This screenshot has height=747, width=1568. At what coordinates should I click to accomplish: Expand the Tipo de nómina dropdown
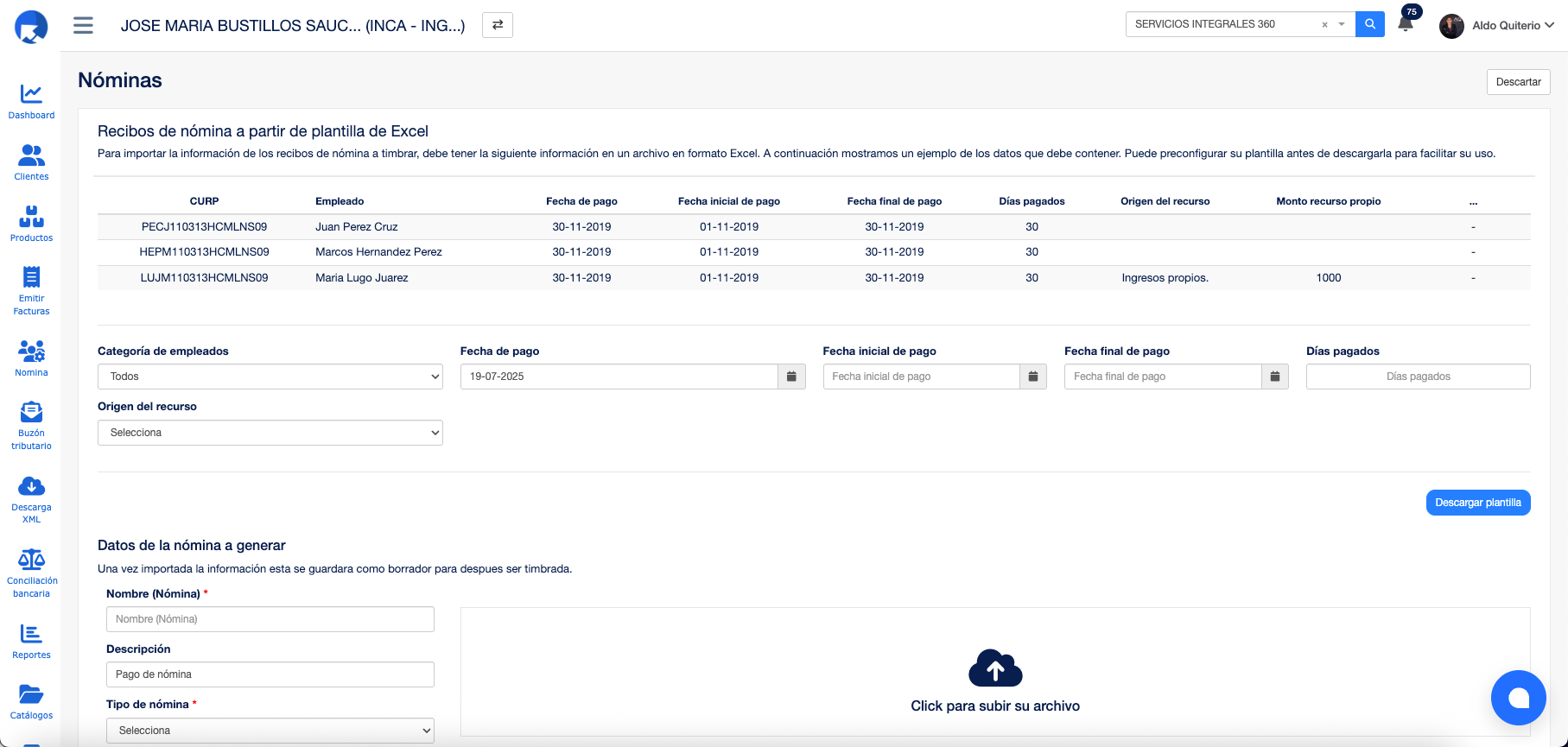tap(270, 731)
